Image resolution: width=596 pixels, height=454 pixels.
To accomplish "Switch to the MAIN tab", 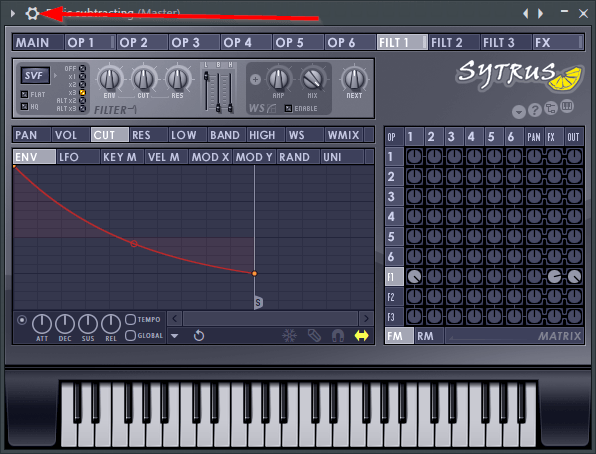I will pyautogui.click(x=38, y=42).
